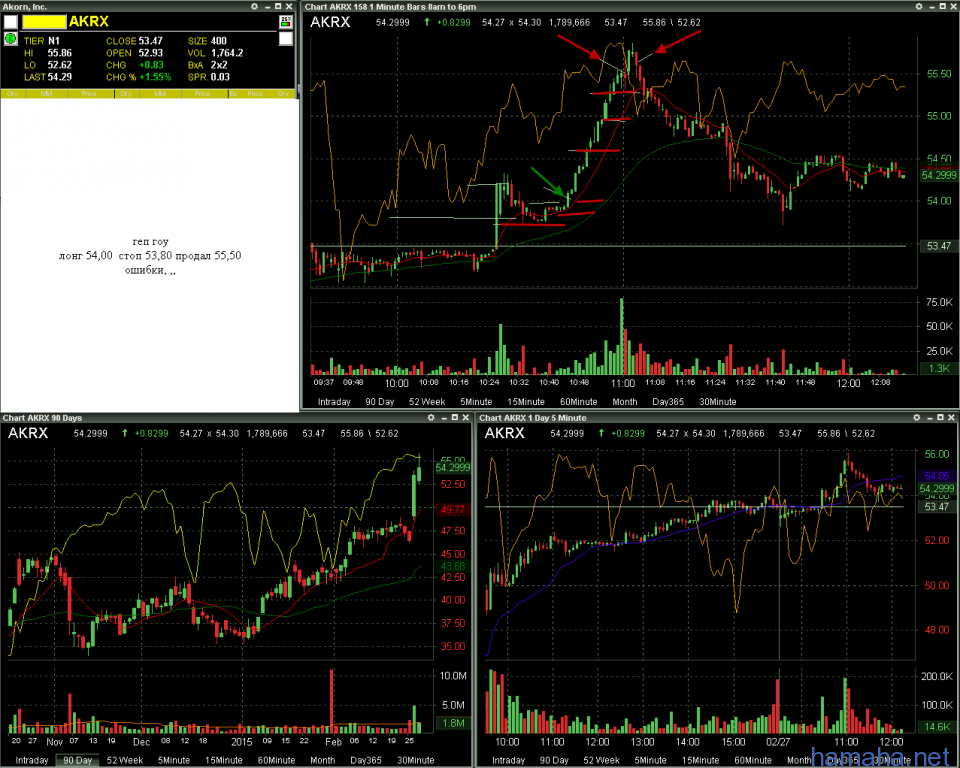Click the 53.47 price label on 1 Minute chart axis
Image resolution: width=960 pixels, height=768 pixels.
point(938,246)
